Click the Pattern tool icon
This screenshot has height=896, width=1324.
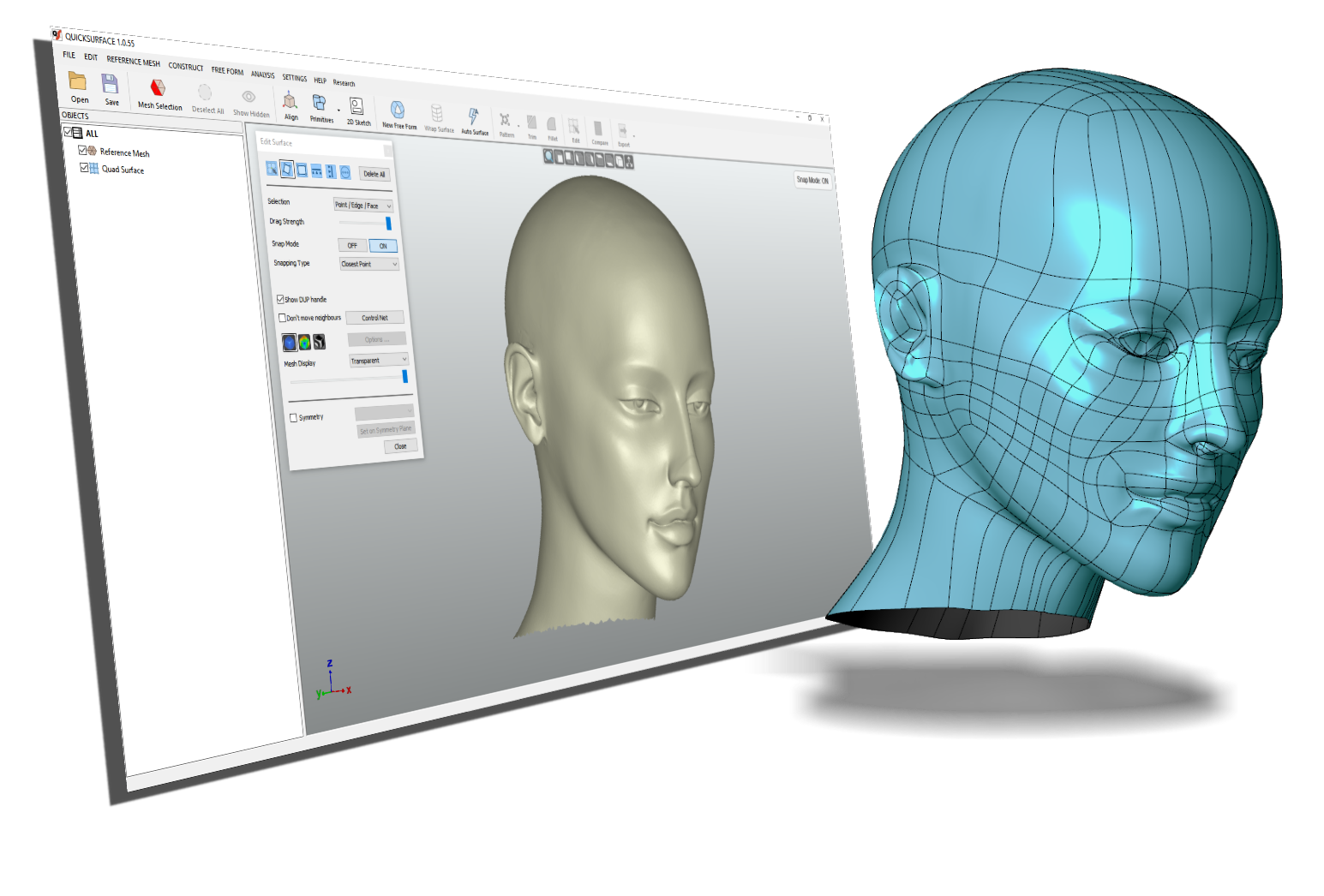click(505, 121)
